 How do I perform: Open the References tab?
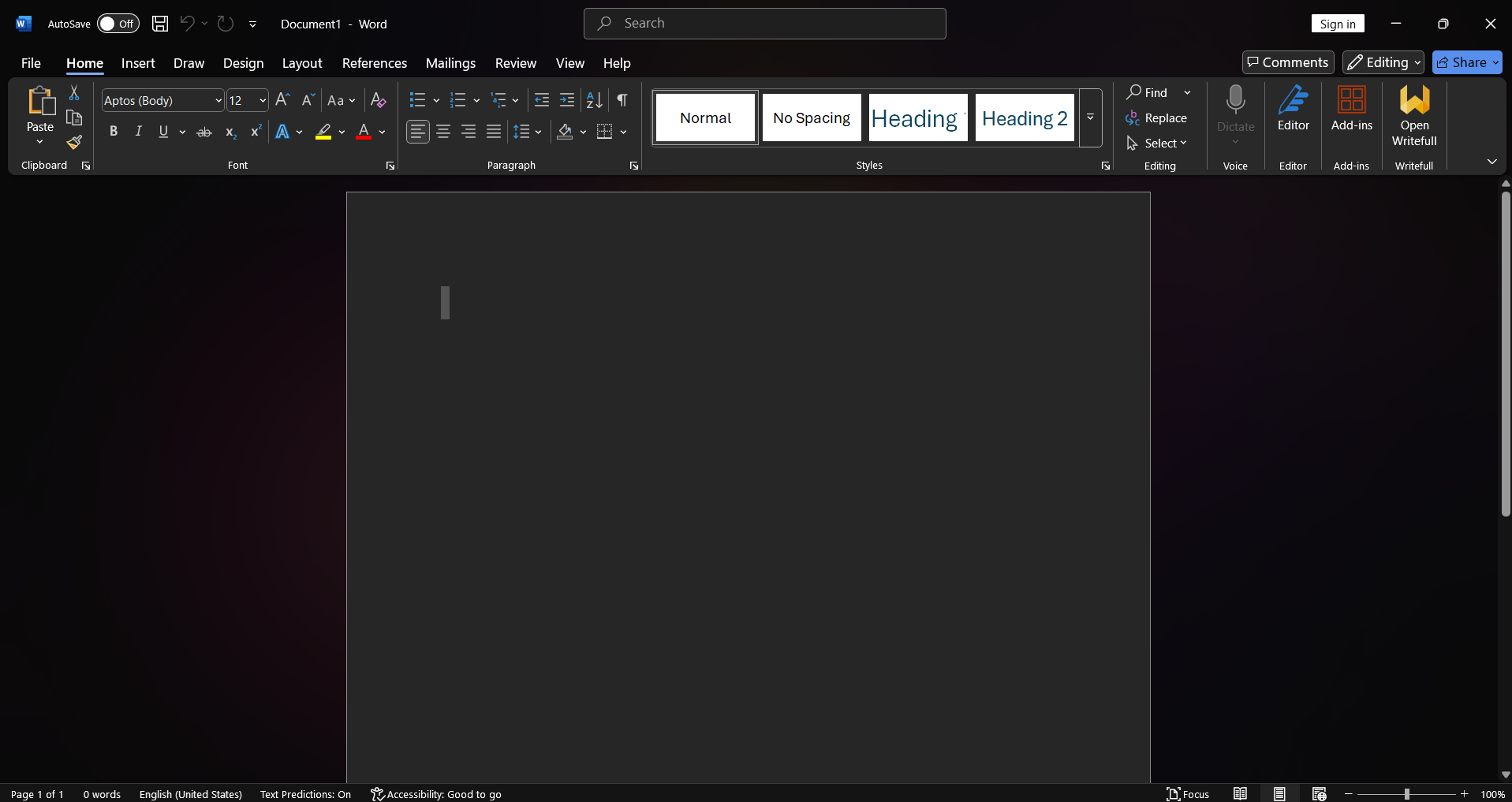point(375,63)
